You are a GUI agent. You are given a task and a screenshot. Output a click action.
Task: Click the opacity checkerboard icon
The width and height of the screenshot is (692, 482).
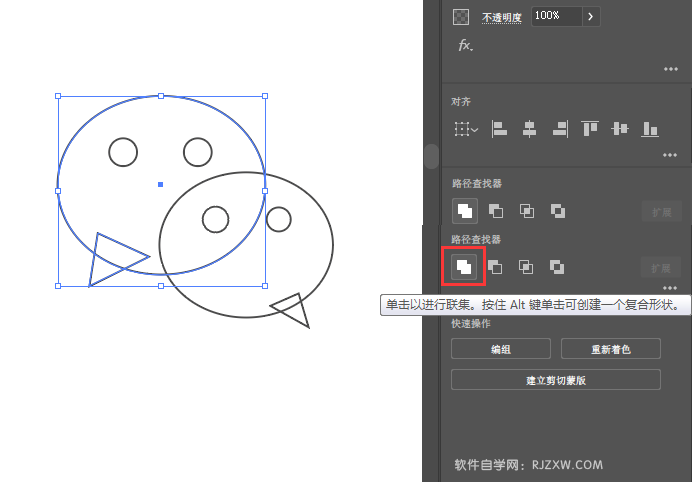461,17
